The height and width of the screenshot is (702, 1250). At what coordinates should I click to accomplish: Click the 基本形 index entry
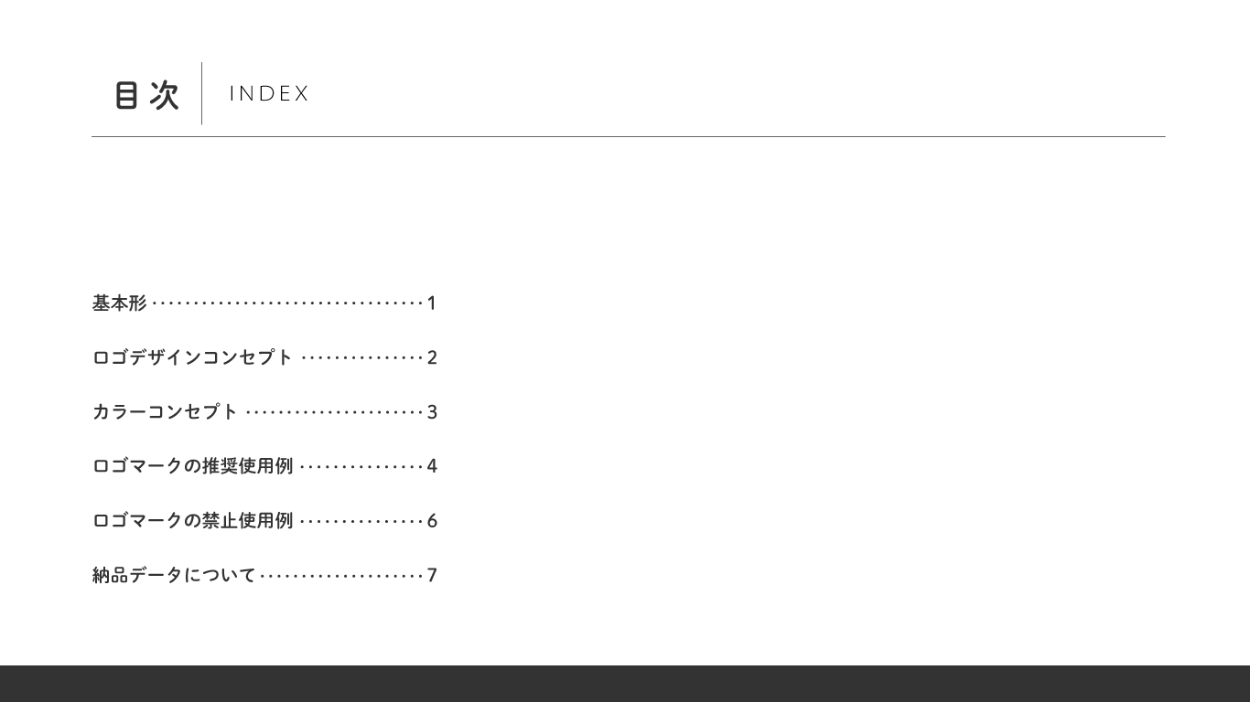tap(119, 303)
